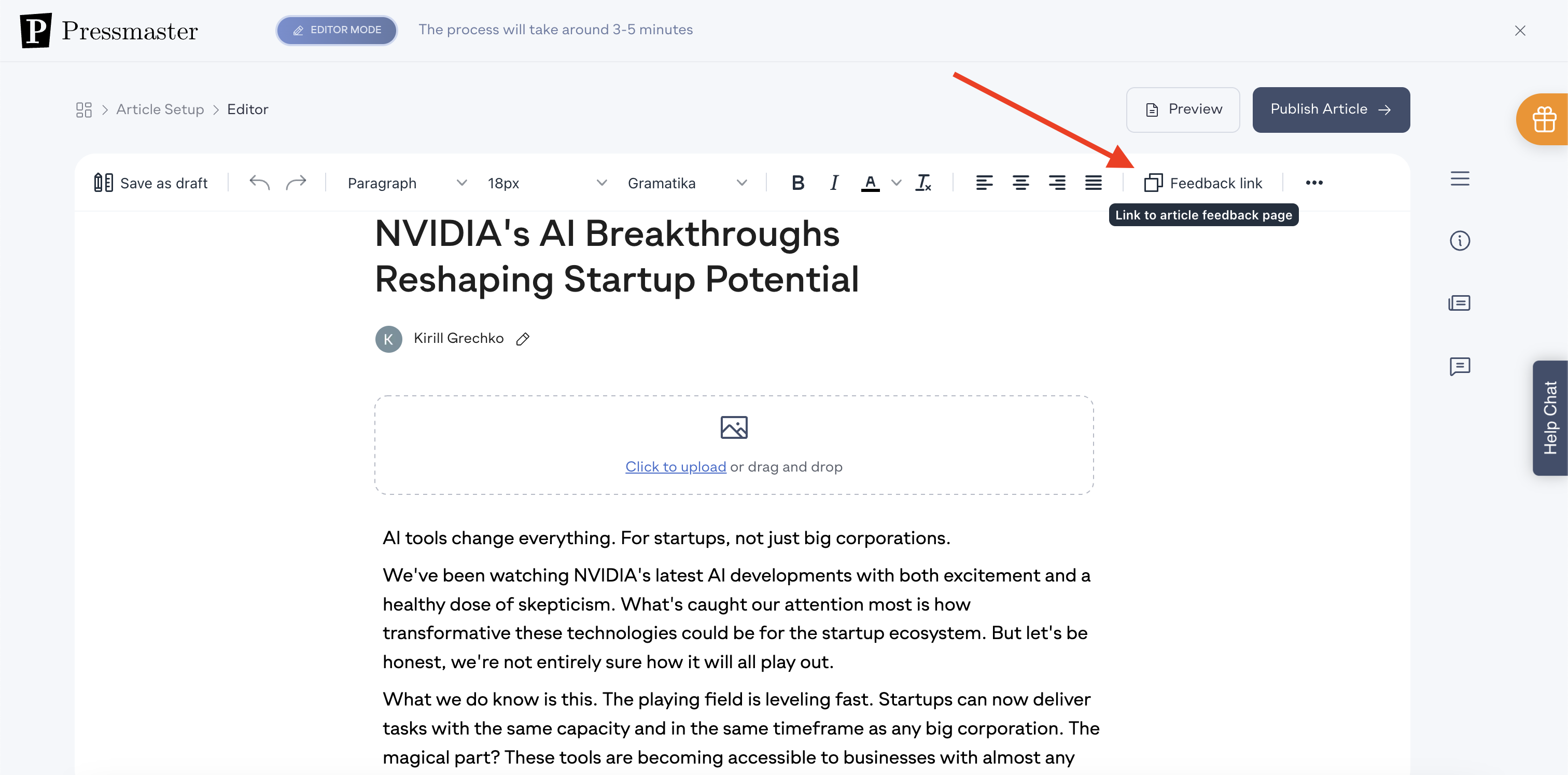This screenshot has height=775, width=1568.
Task: Open the Paragraph style dropdown
Action: tap(407, 183)
